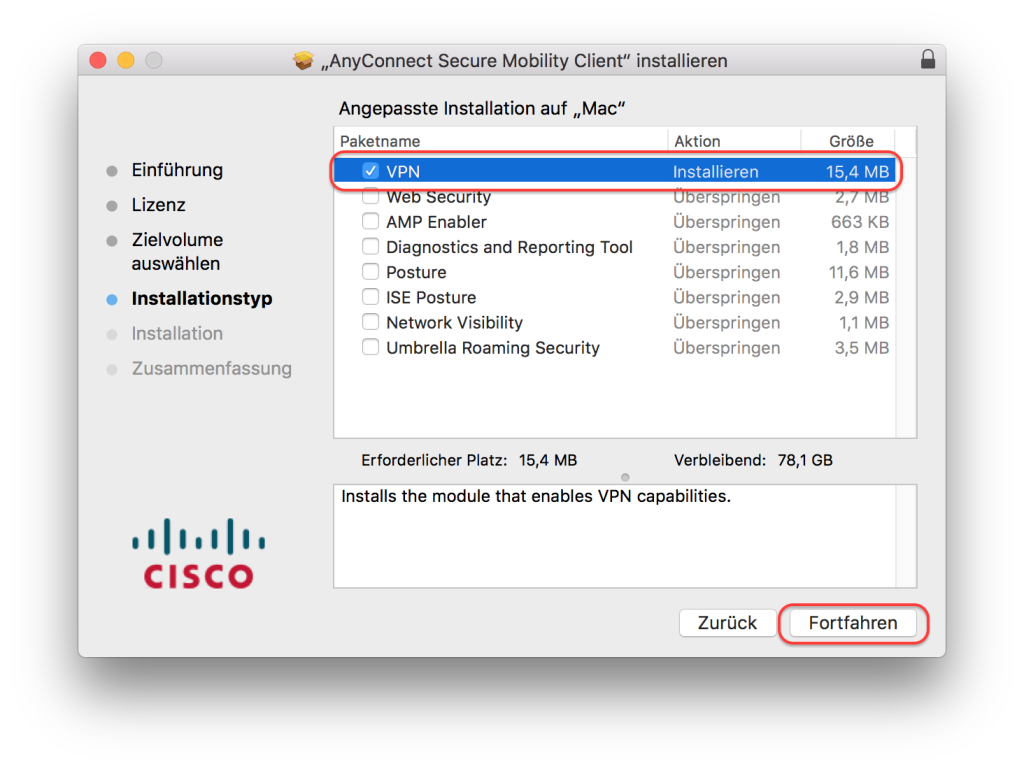Image resolution: width=1024 pixels, height=769 pixels.
Task: Click the yellow minimize window button
Action: 126,60
